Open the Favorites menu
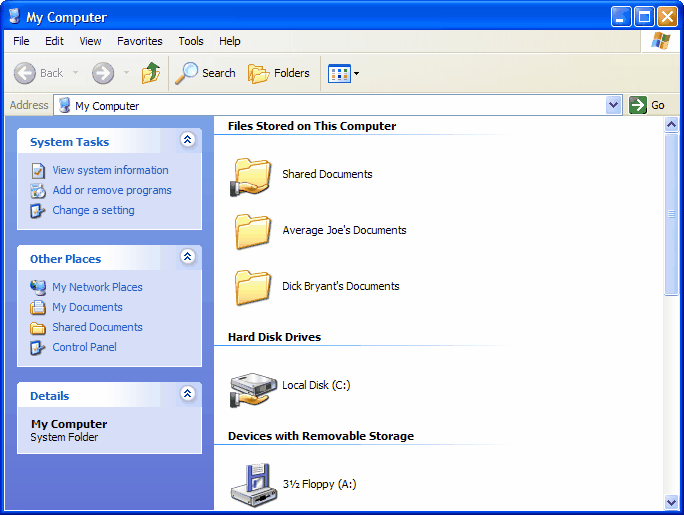 coord(140,41)
